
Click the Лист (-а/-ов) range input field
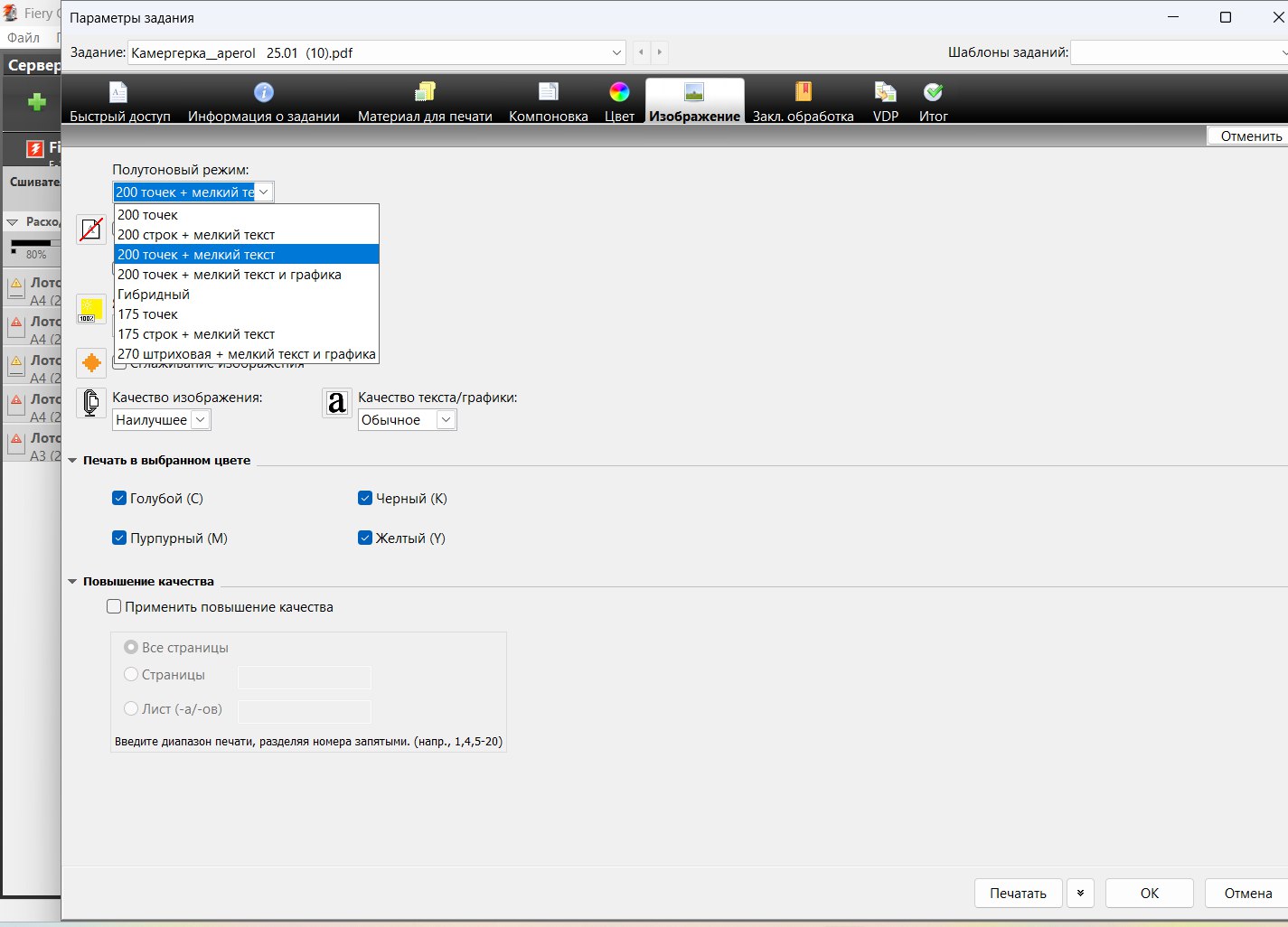point(305,711)
